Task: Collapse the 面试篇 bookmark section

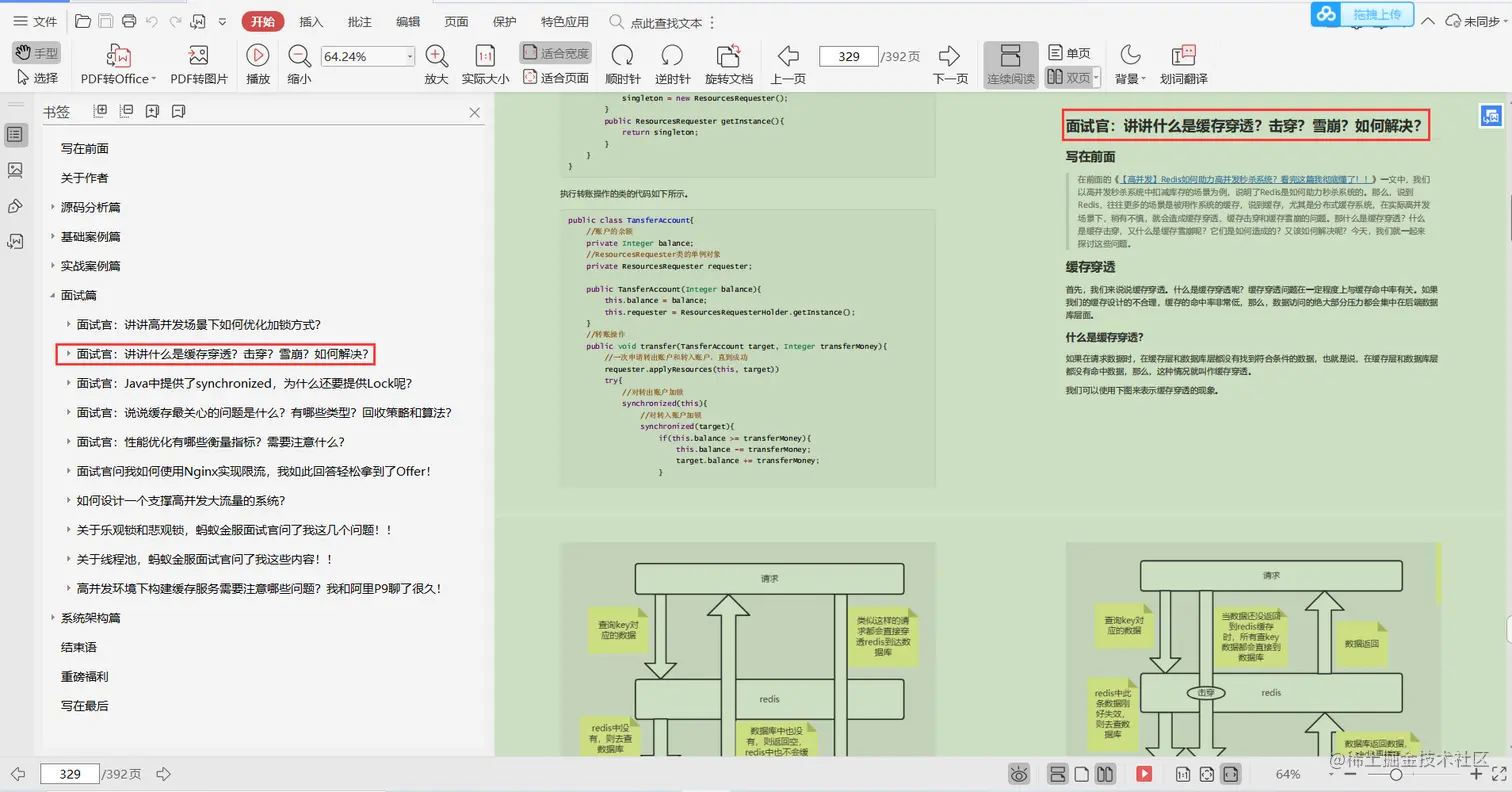Action: click(53, 295)
